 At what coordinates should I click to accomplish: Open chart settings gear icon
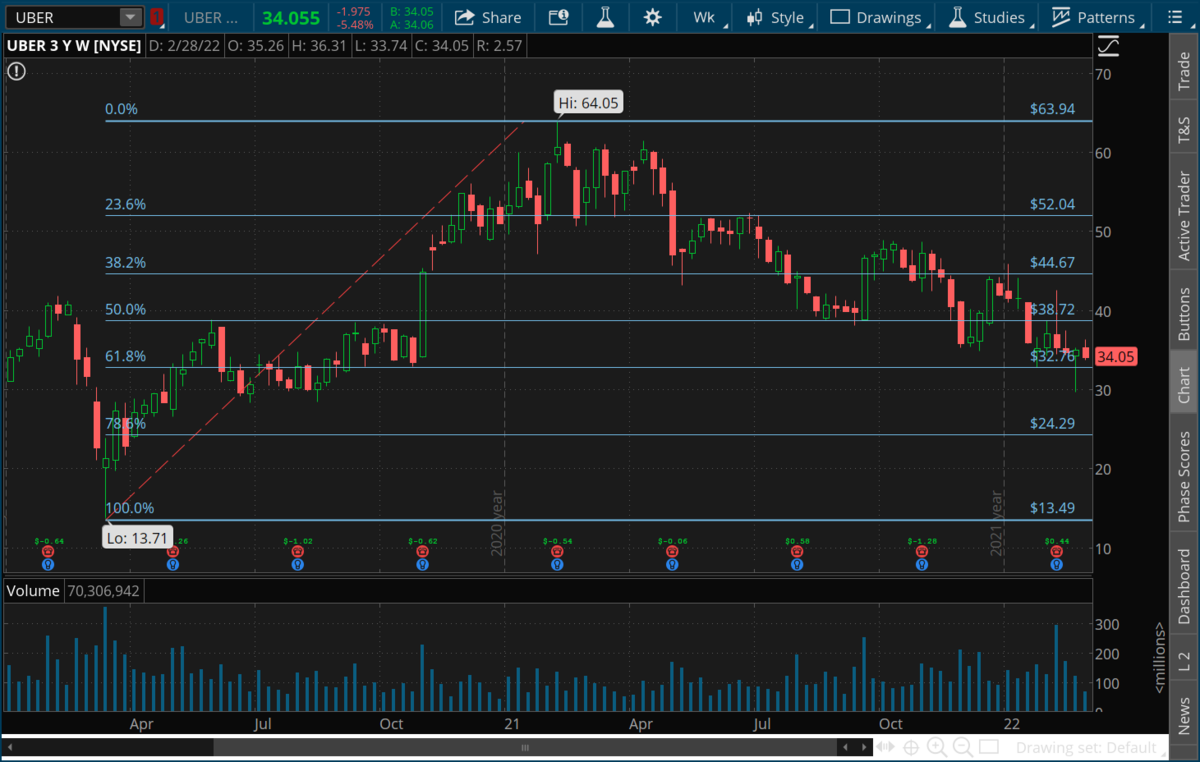(653, 17)
